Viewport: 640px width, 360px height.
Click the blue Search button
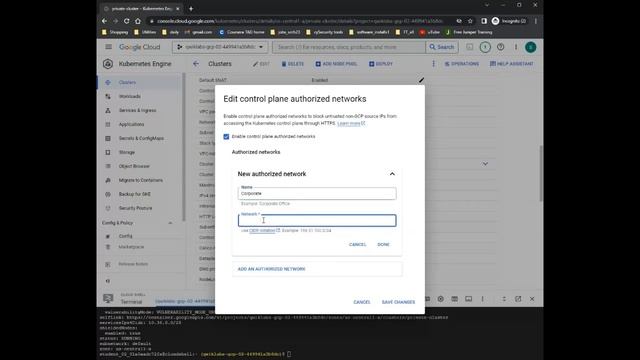442,47
